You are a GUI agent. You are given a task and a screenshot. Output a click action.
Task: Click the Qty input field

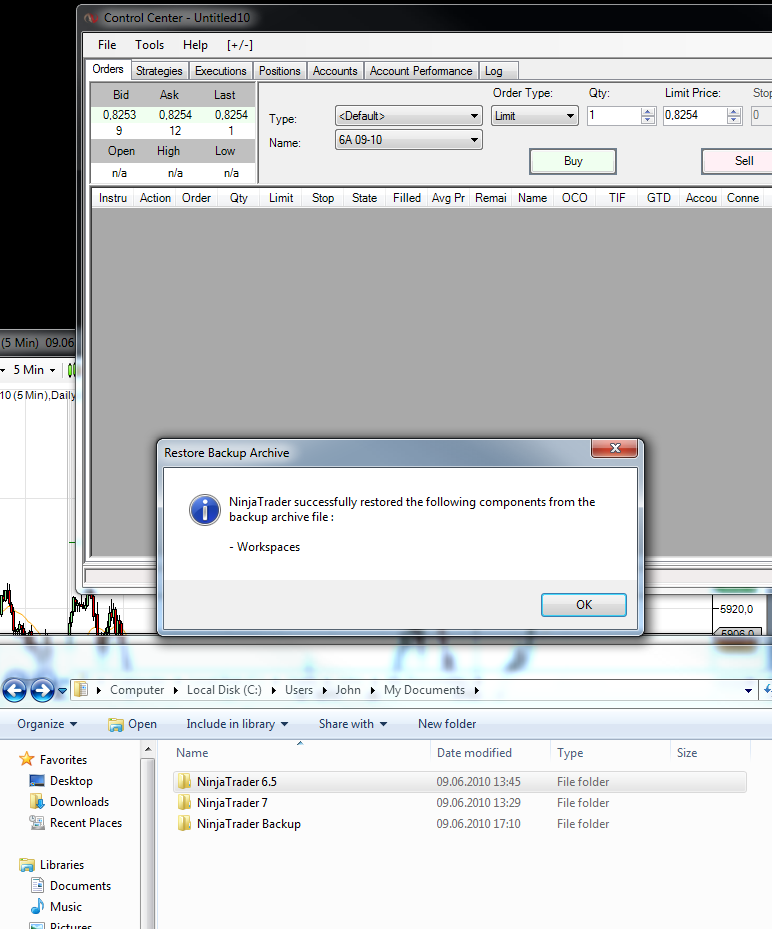coord(614,116)
